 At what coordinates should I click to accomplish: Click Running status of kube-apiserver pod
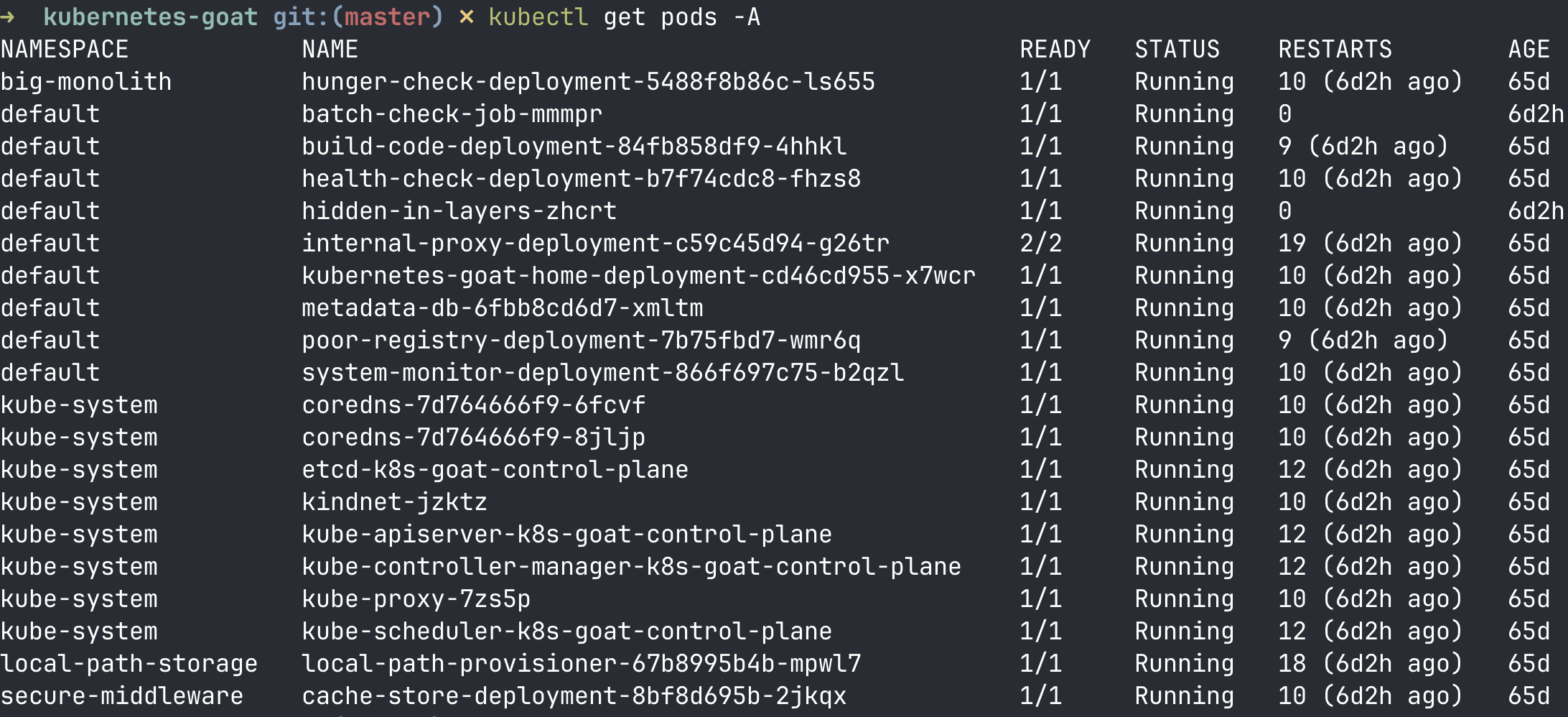pos(1184,534)
